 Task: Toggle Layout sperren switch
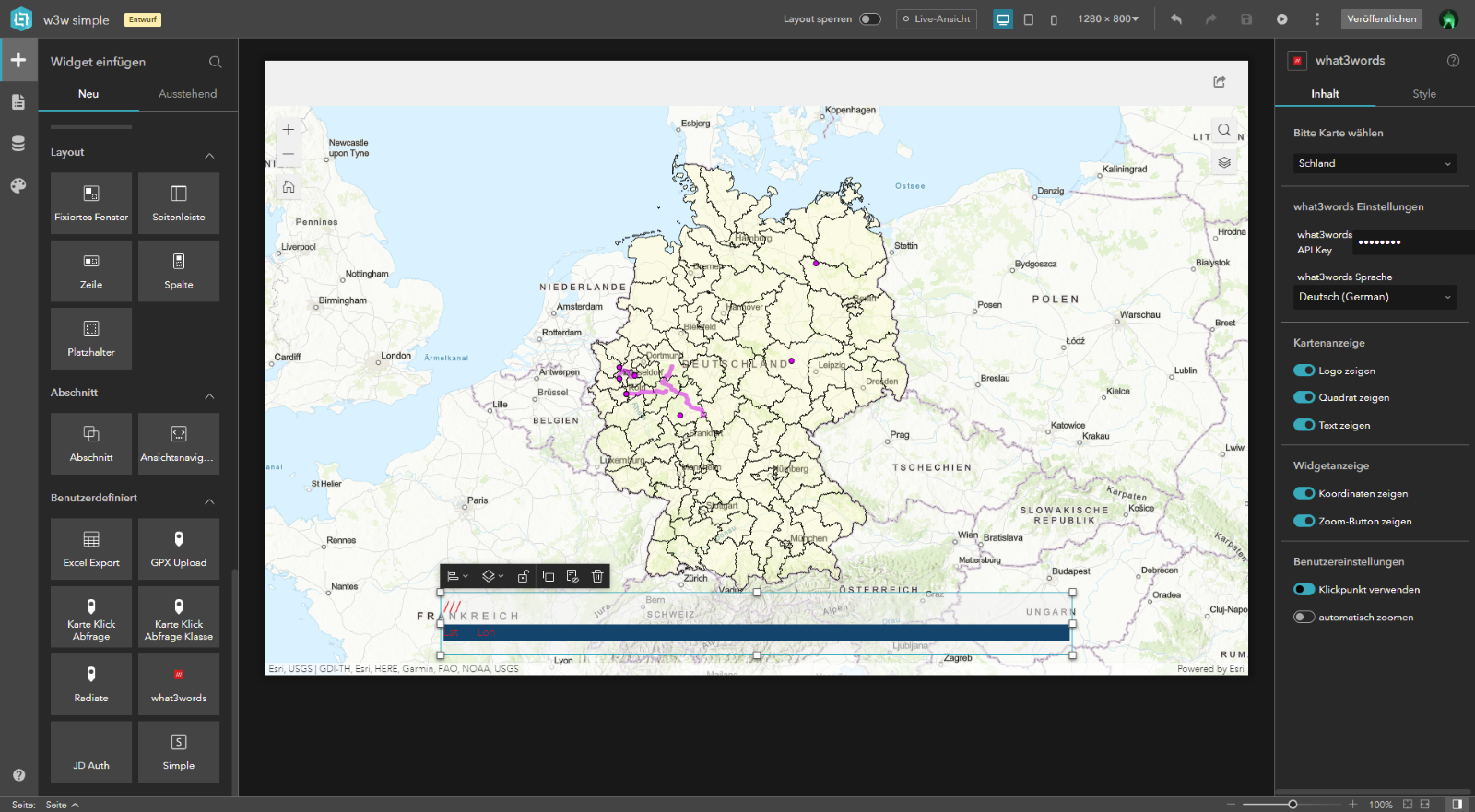pos(870,19)
